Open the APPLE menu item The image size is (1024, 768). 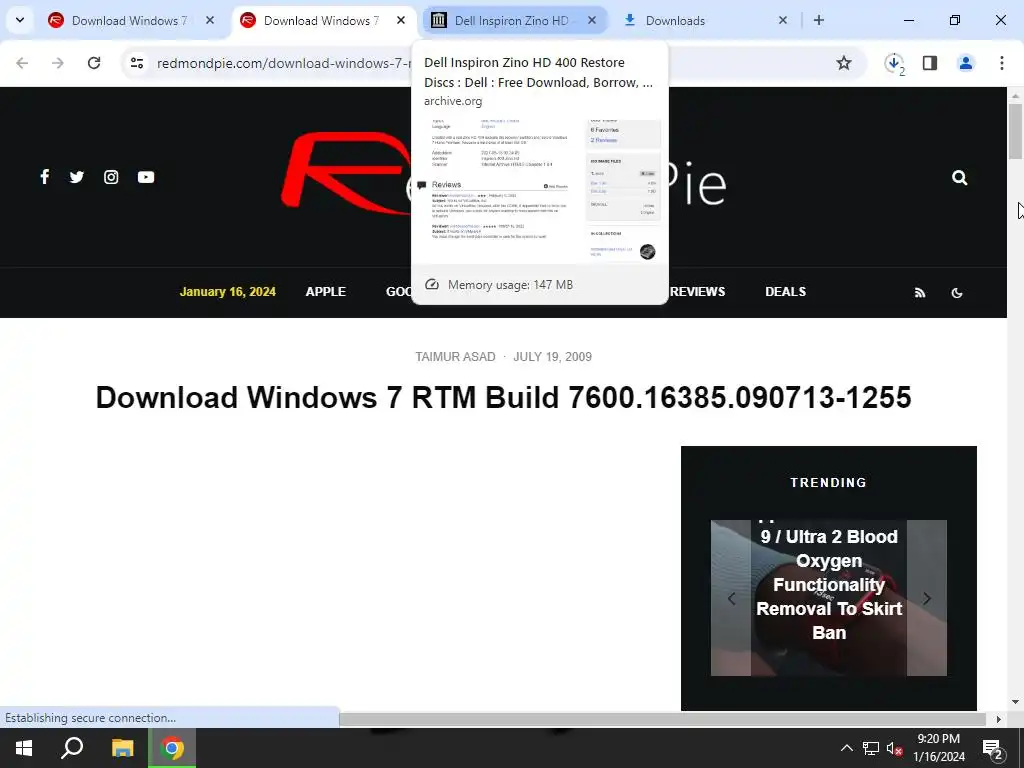(325, 292)
